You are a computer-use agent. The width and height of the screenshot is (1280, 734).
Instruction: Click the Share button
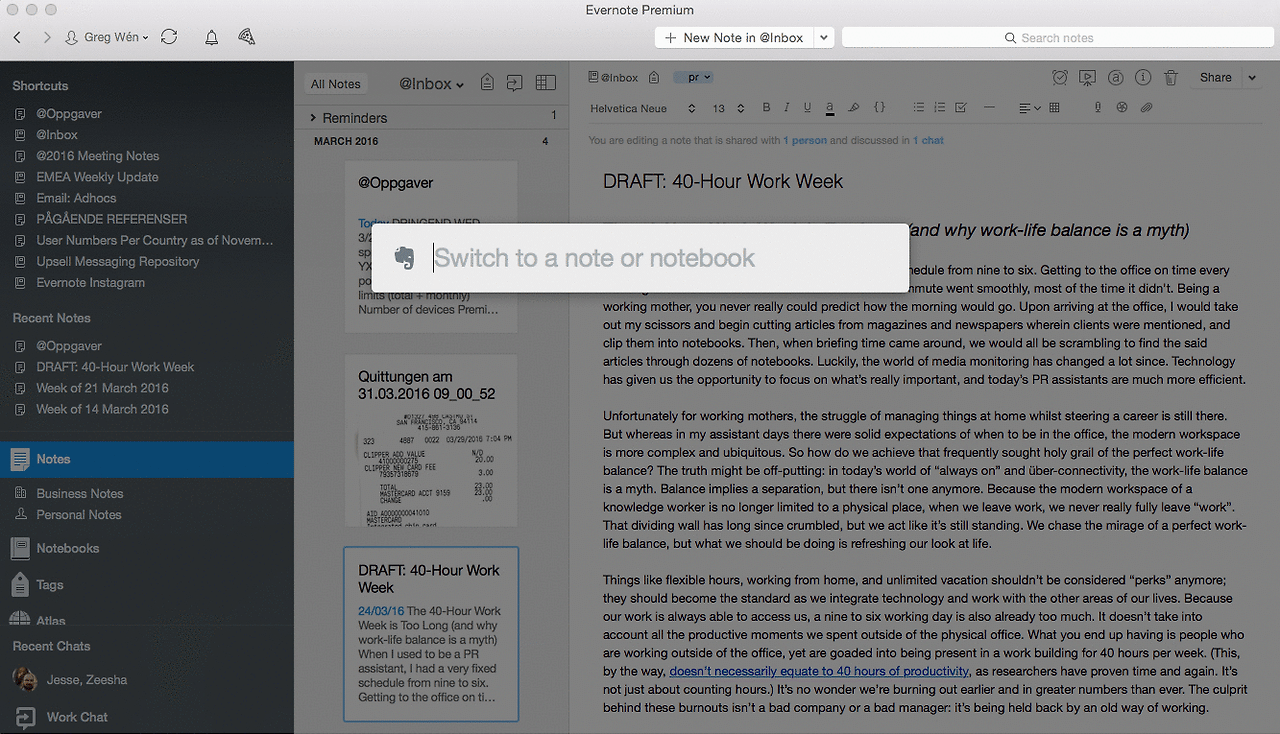pos(1215,77)
